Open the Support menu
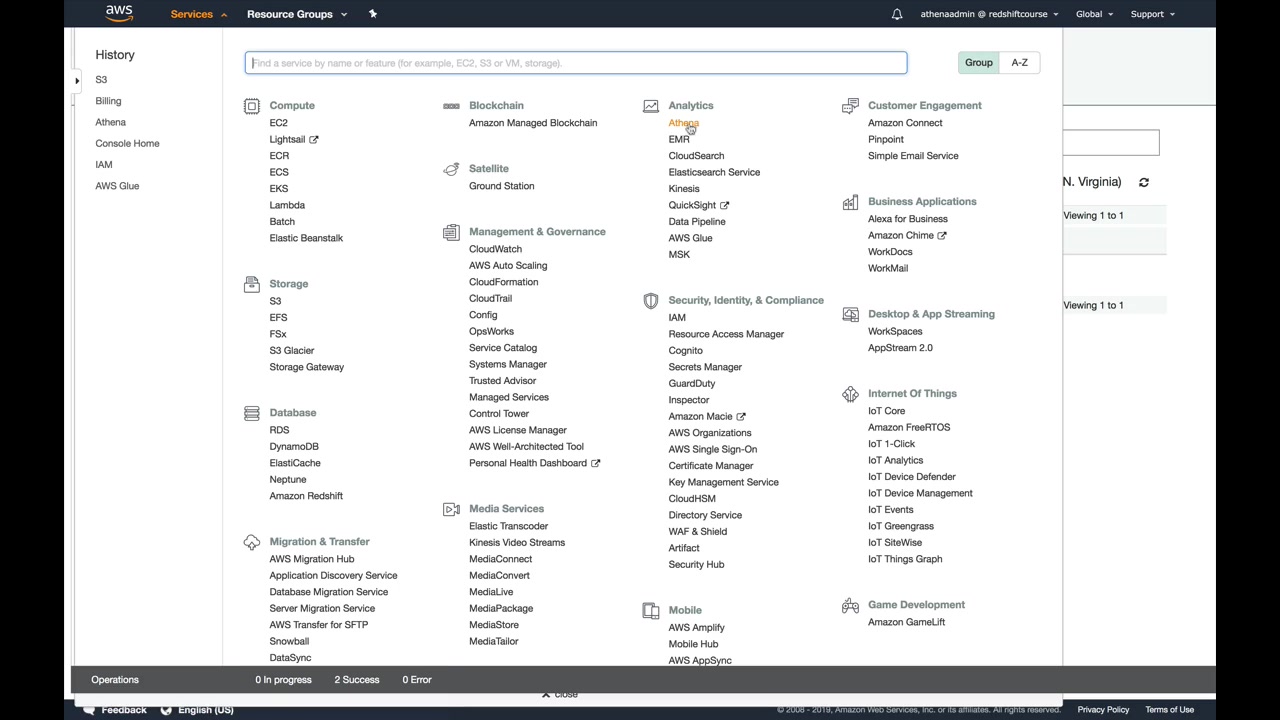 pos(1152,14)
